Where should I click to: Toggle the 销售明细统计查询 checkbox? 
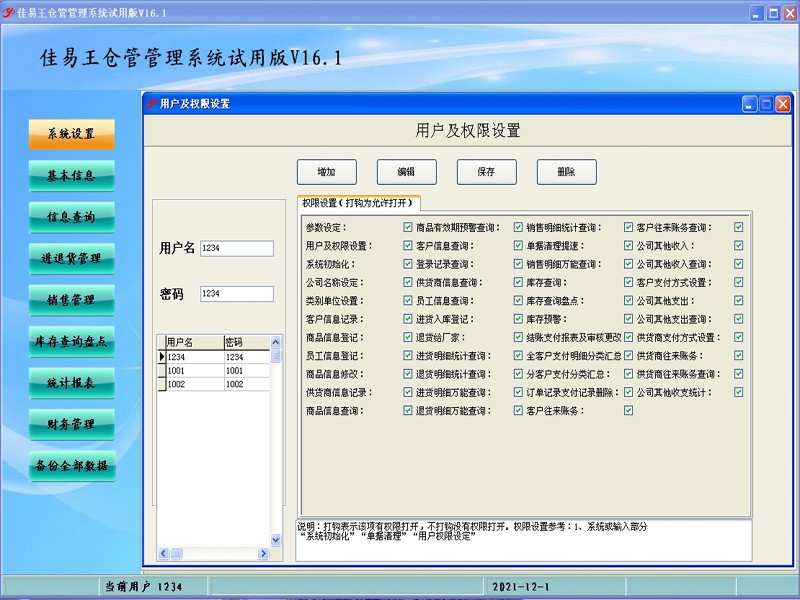coord(628,227)
